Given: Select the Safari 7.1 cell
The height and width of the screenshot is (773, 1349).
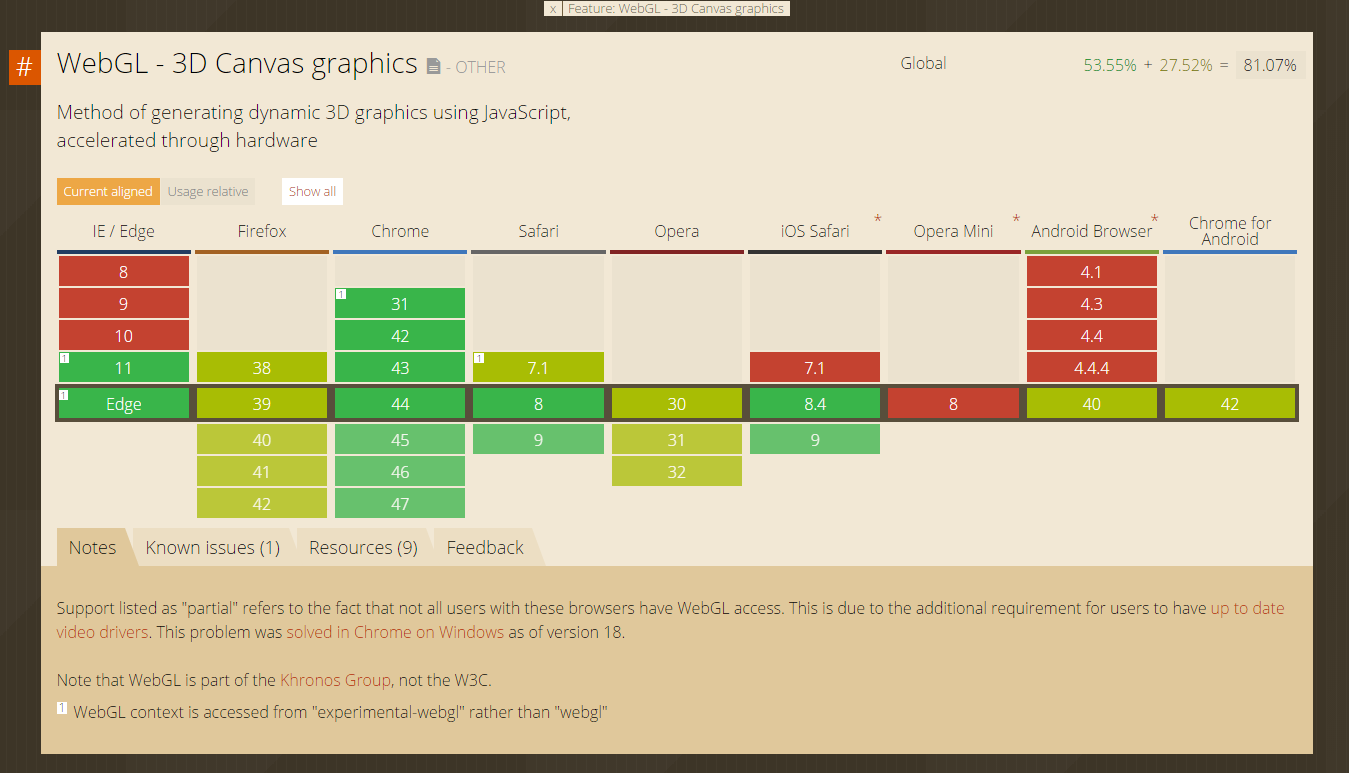Looking at the screenshot, I should click(538, 367).
